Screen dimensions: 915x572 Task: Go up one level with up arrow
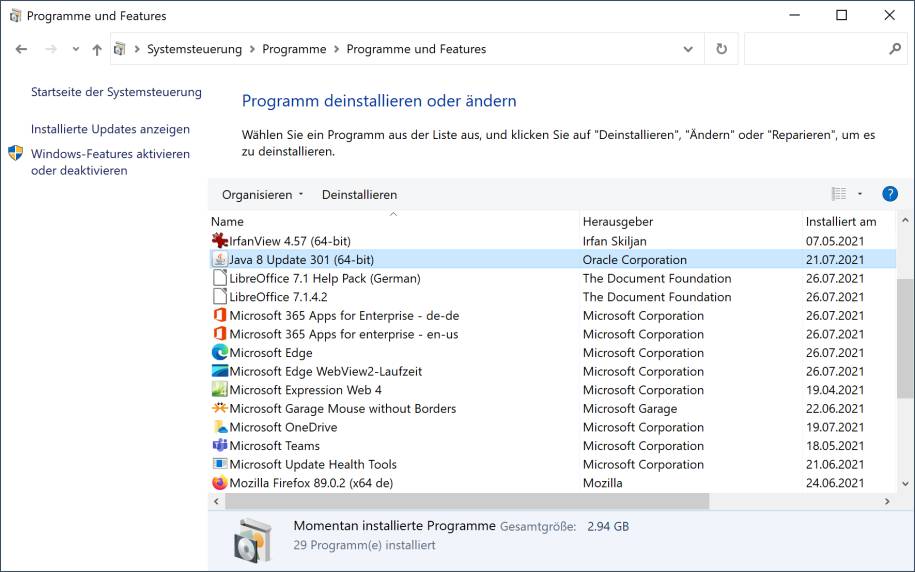[x=97, y=49]
